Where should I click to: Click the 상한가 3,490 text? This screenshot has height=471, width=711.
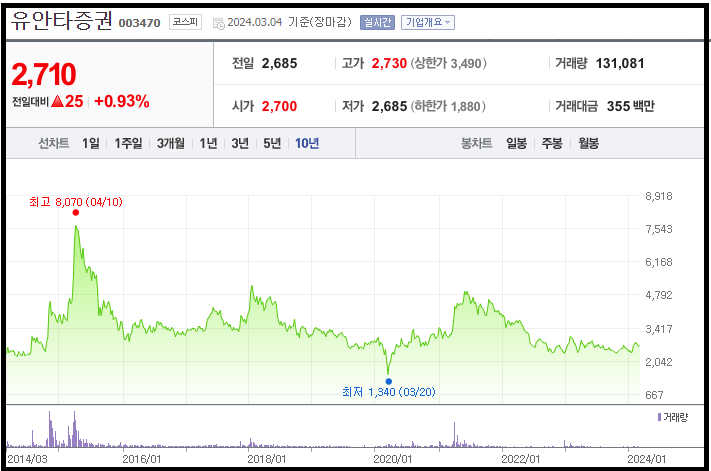[x=448, y=63]
